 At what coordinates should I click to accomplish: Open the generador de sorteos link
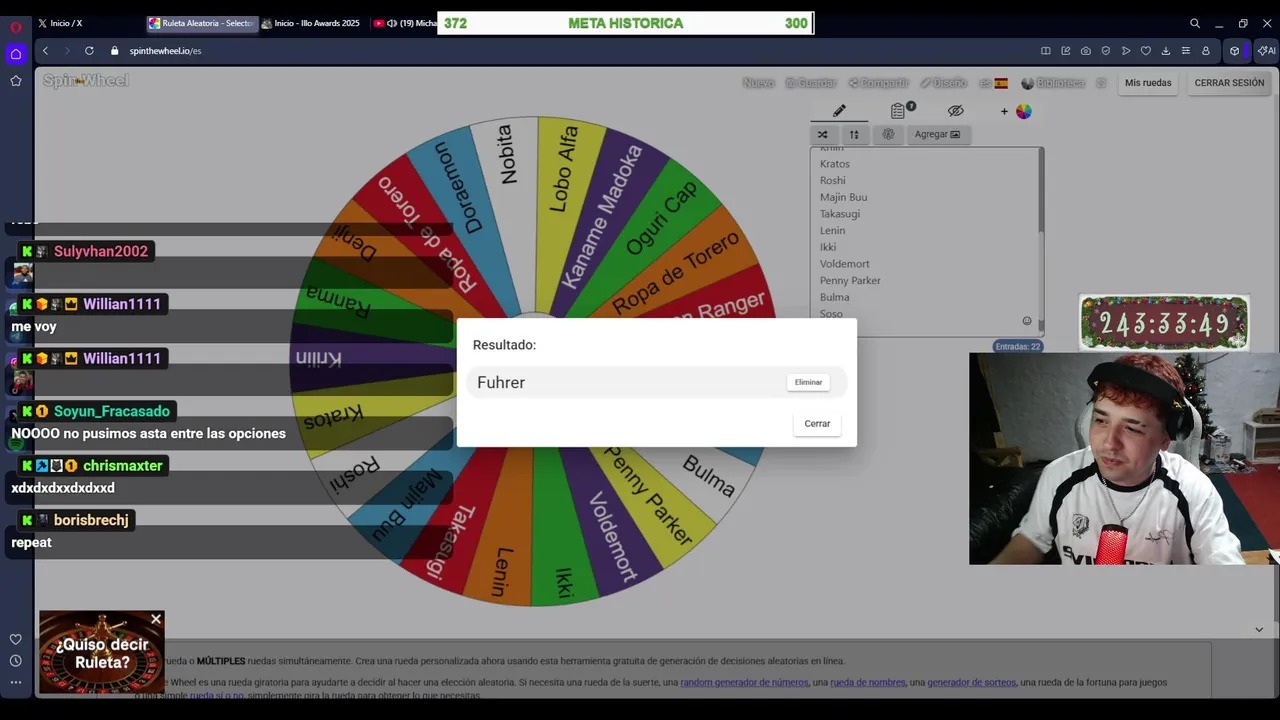point(971,682)
